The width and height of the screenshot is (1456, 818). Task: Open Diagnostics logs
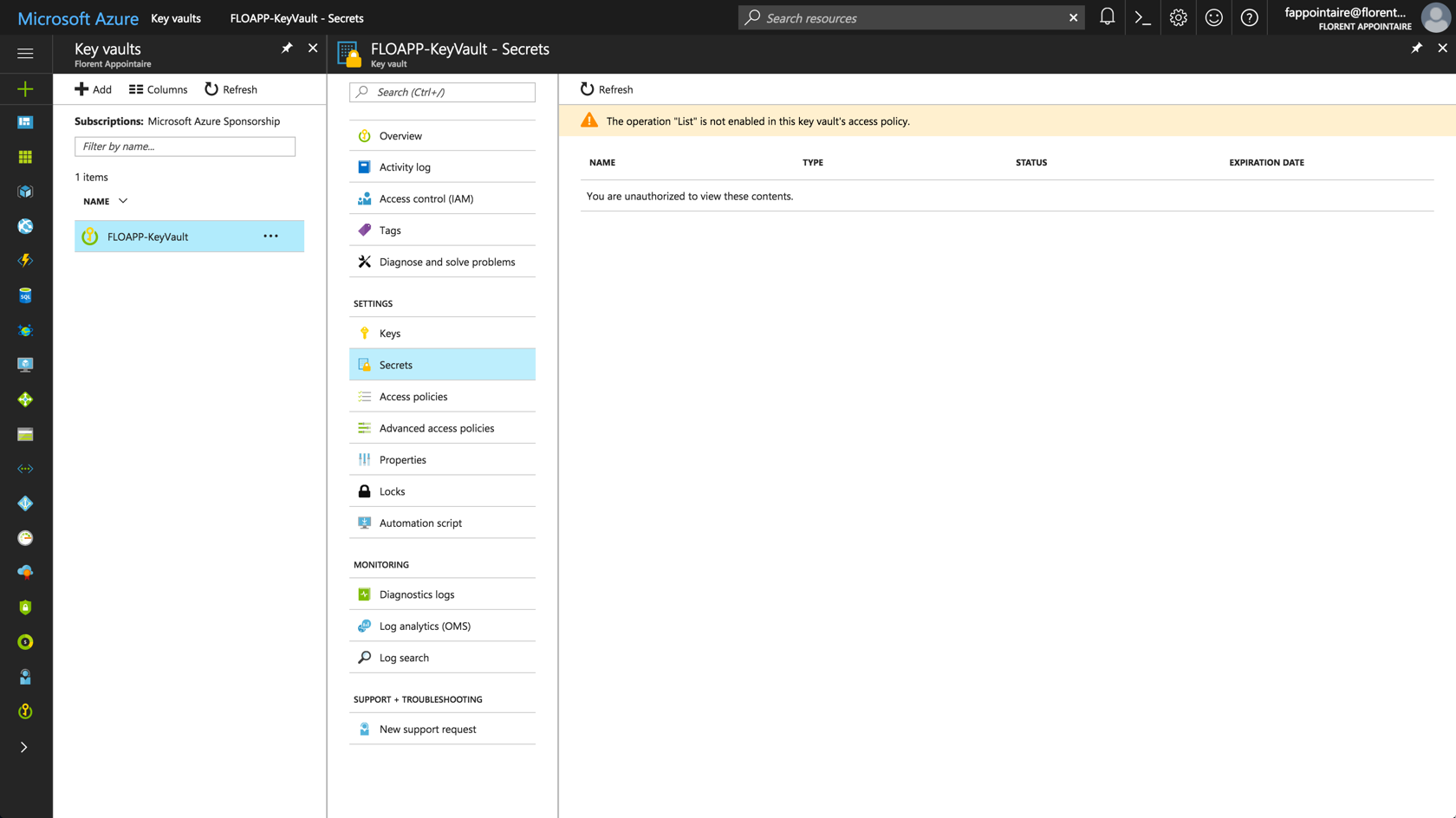point(442,594)
